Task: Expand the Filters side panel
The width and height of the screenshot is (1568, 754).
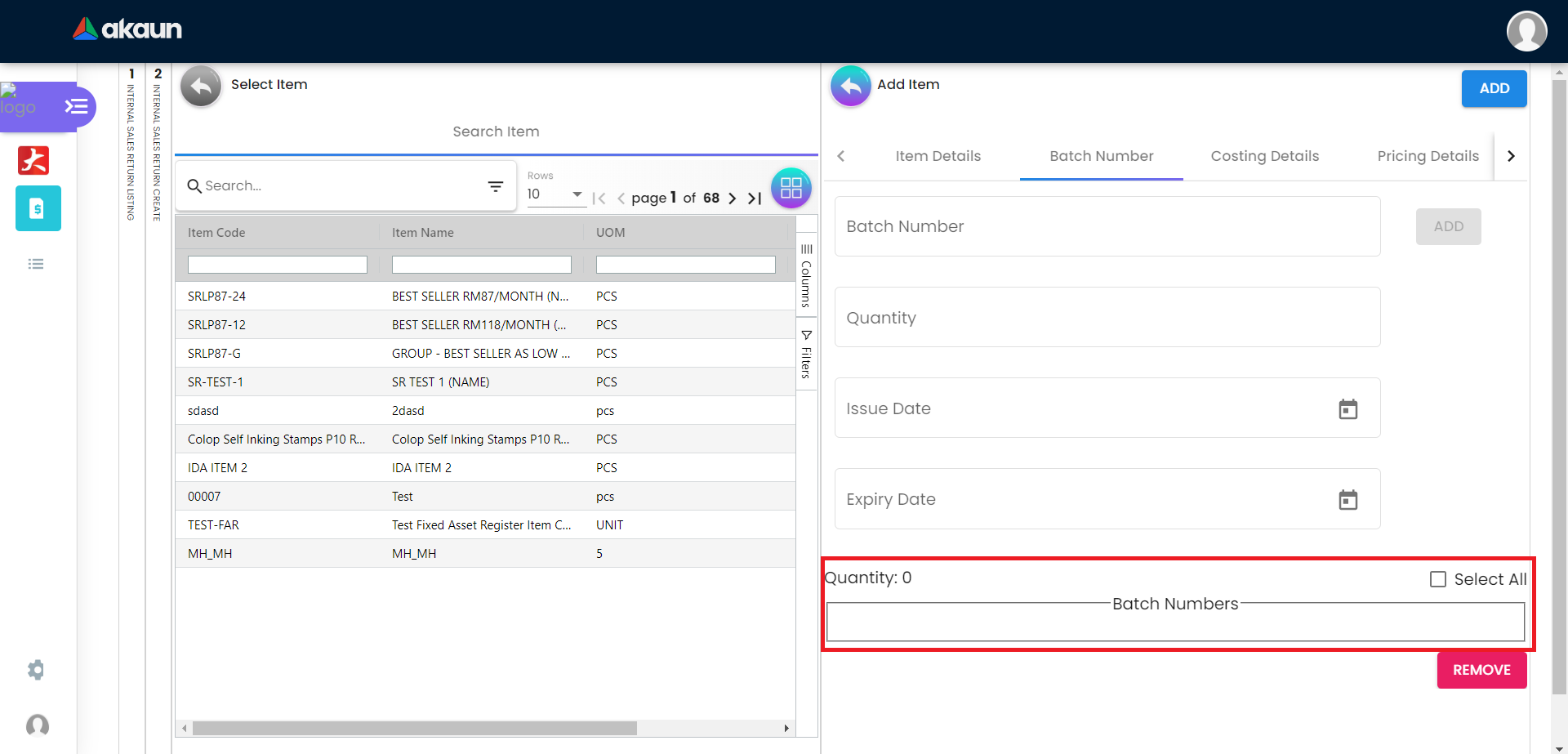Action: 806,354
